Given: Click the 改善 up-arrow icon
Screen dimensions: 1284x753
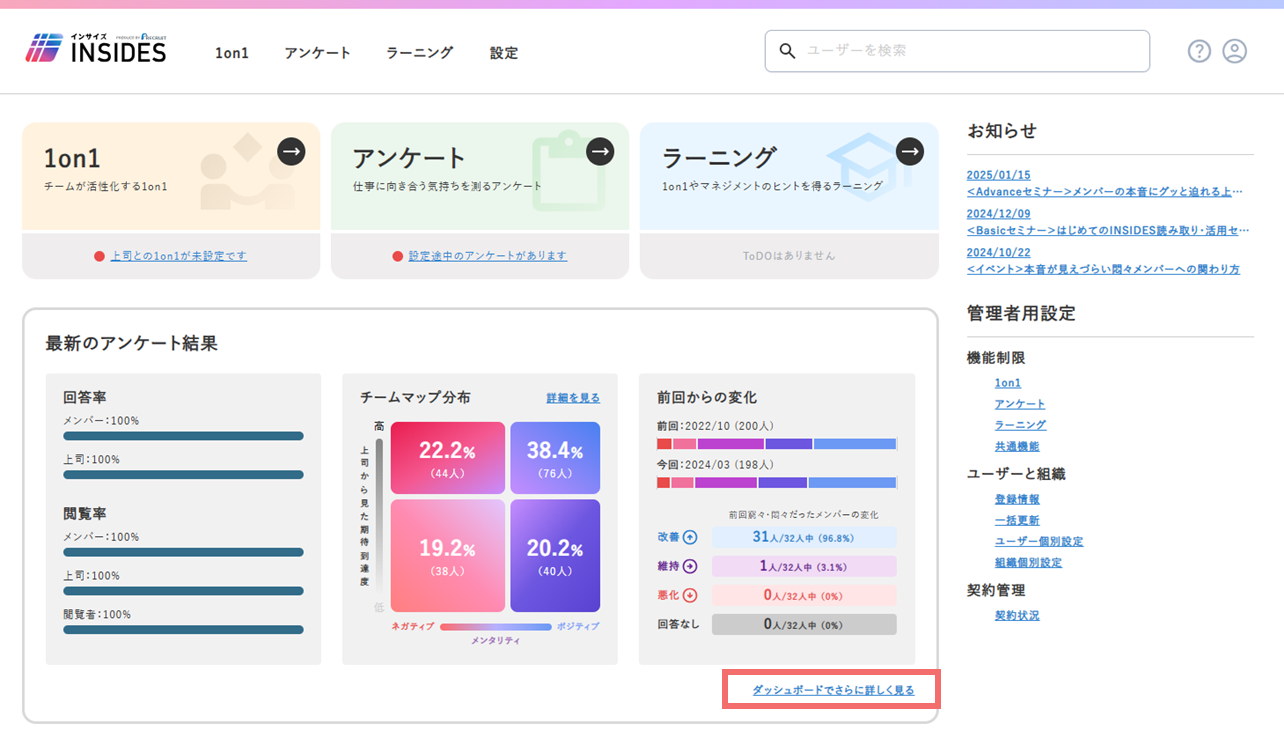Looking at the screenshot, I should [689, 537].
